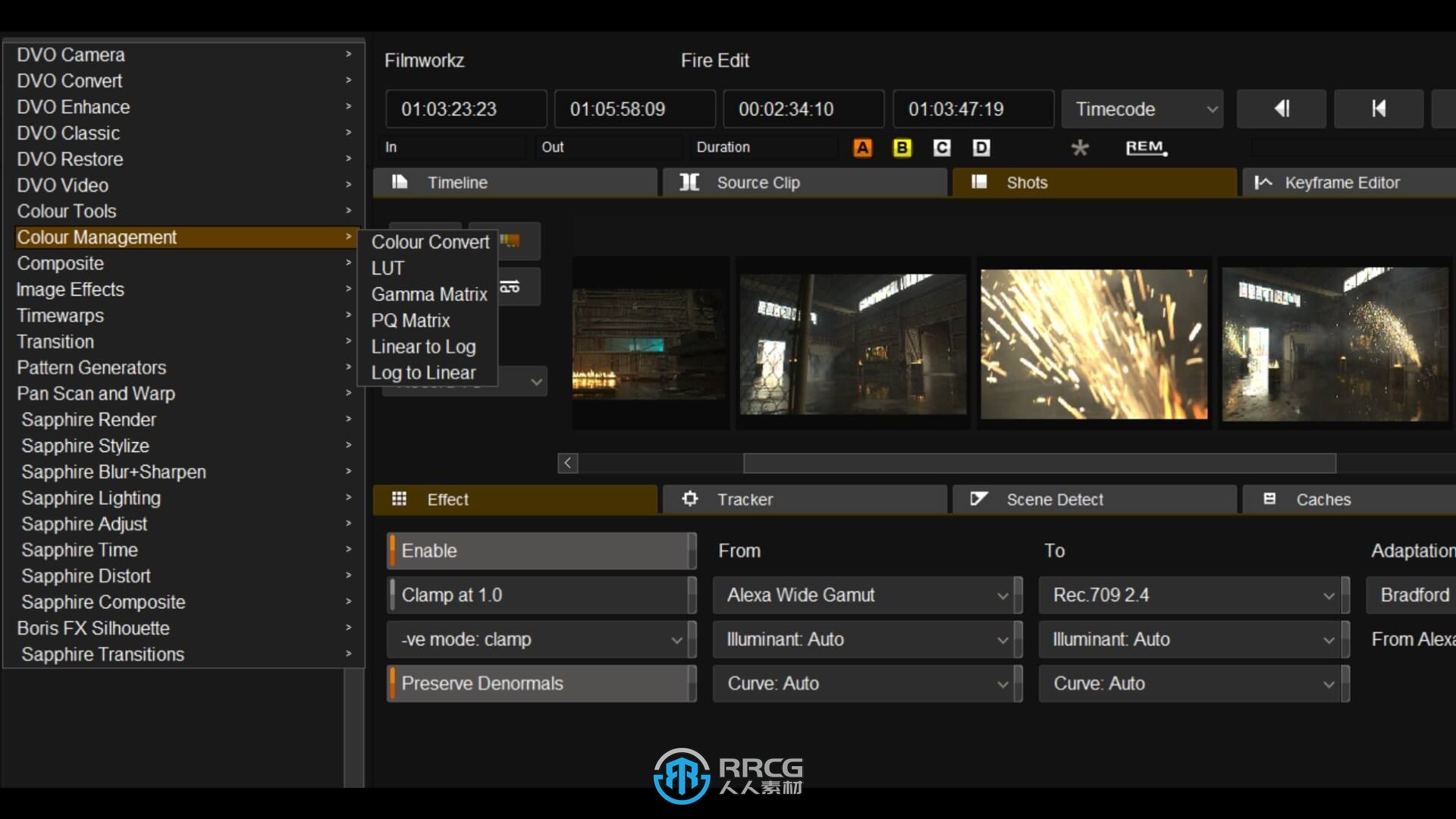Open the Bradford adaptation dropdown

pos(1411,595)
